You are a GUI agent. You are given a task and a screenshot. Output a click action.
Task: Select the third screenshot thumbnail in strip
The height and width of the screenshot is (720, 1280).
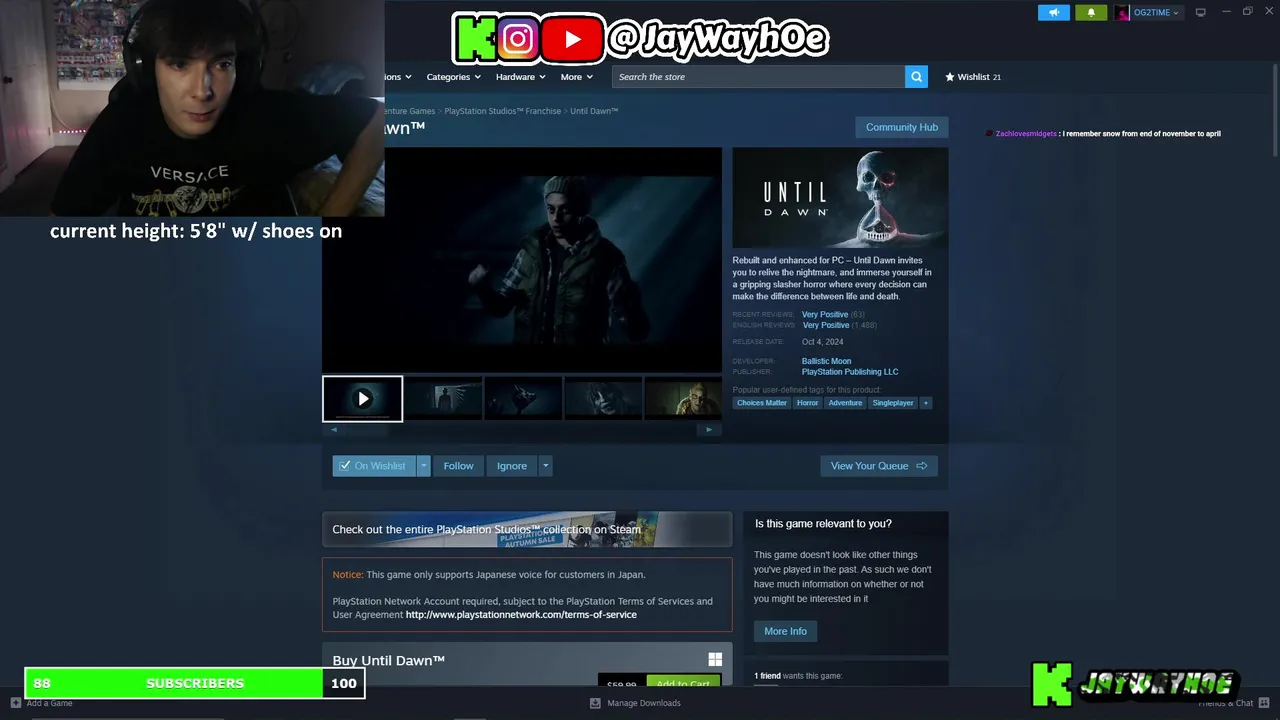[522, 399]
